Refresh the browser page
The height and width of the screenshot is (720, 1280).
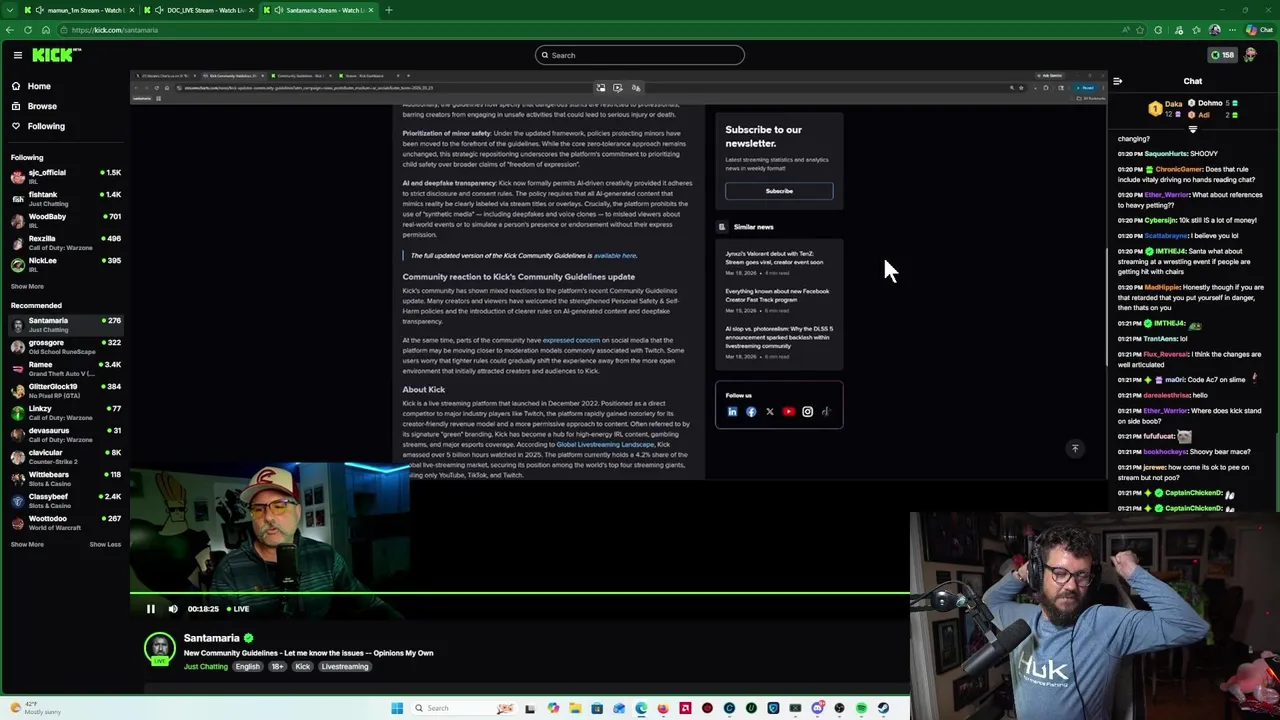coord(28,30)
